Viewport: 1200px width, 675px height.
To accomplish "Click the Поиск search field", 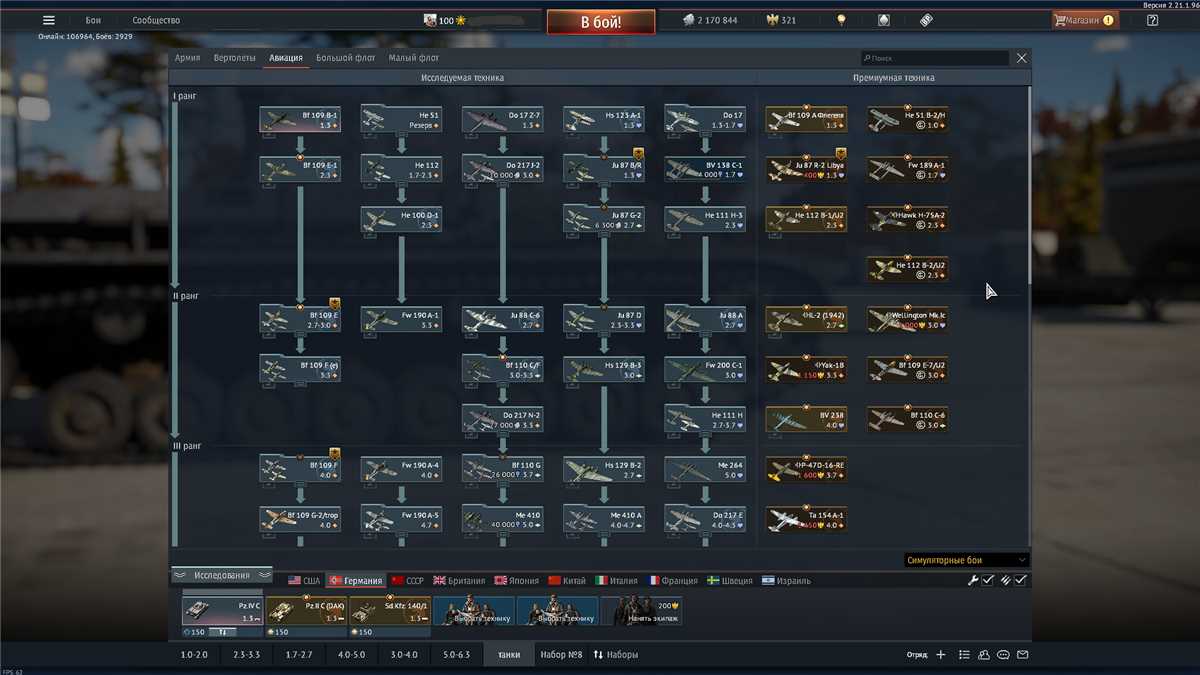I will click(x=934, y=58).
